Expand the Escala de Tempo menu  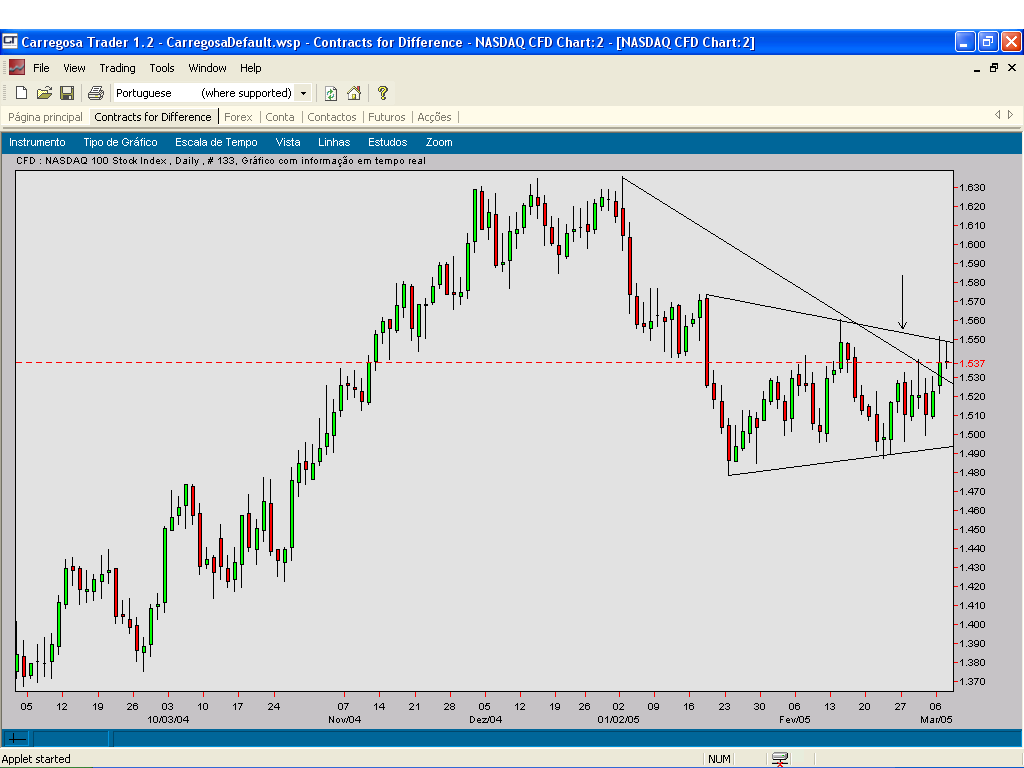coord(216,142)
